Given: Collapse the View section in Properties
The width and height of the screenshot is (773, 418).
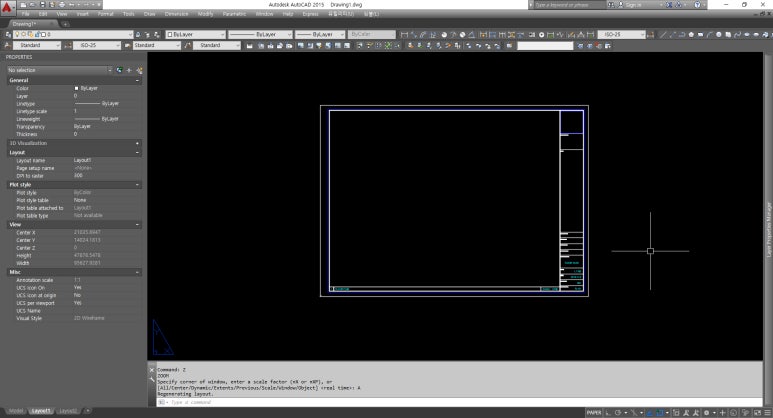Looking at the screenshot, I should click(x=138, y=225).
